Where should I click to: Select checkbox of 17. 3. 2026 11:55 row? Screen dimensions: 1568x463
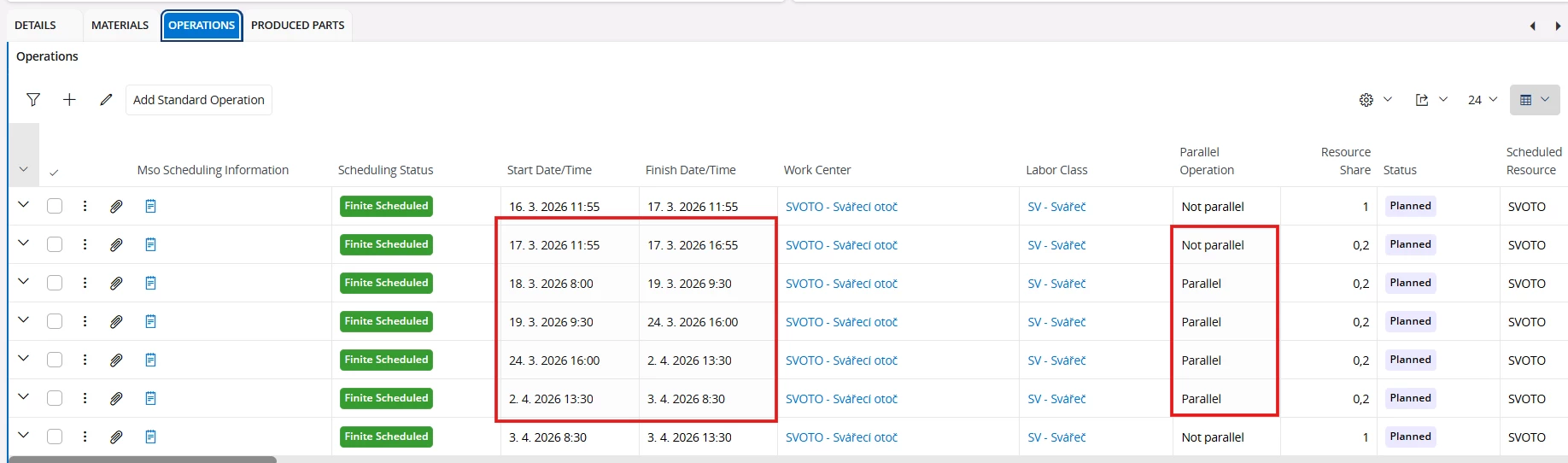pyautogui.click(x=55, y=244)
